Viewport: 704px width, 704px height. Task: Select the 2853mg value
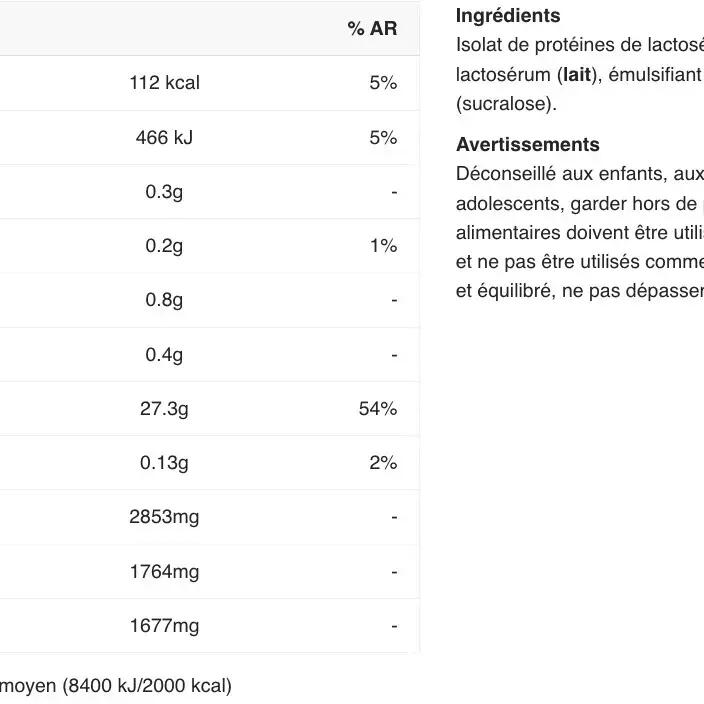point(164,517)
